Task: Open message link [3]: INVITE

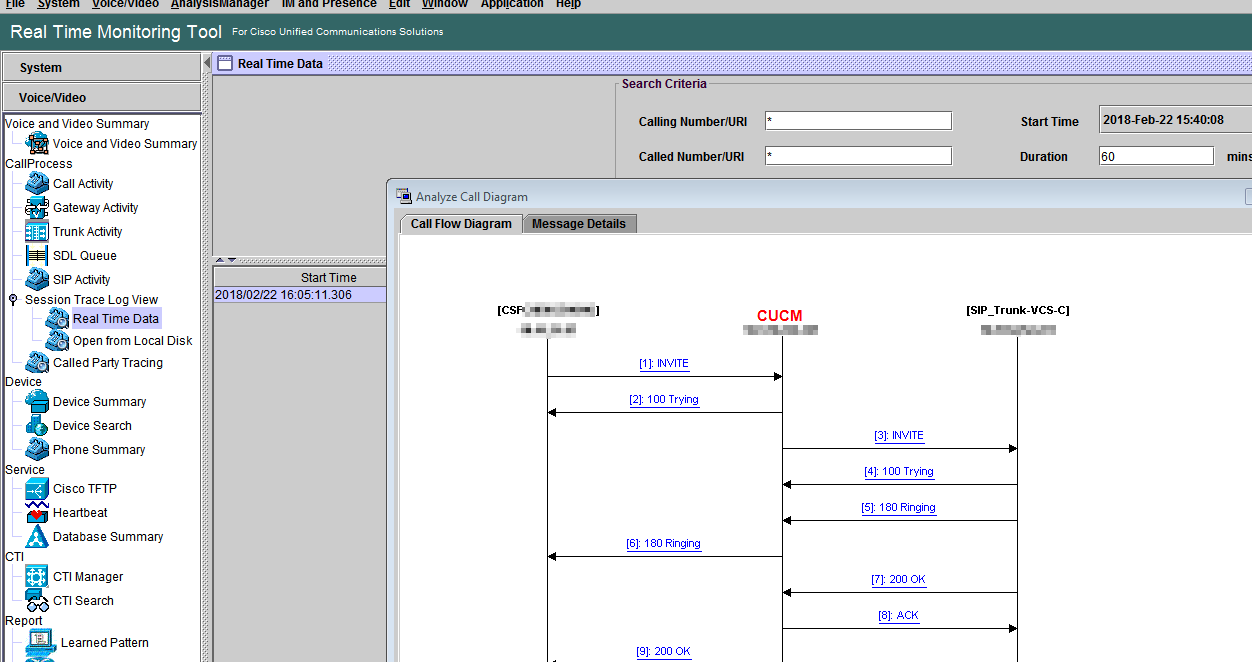Action: [x=899, y=436]
